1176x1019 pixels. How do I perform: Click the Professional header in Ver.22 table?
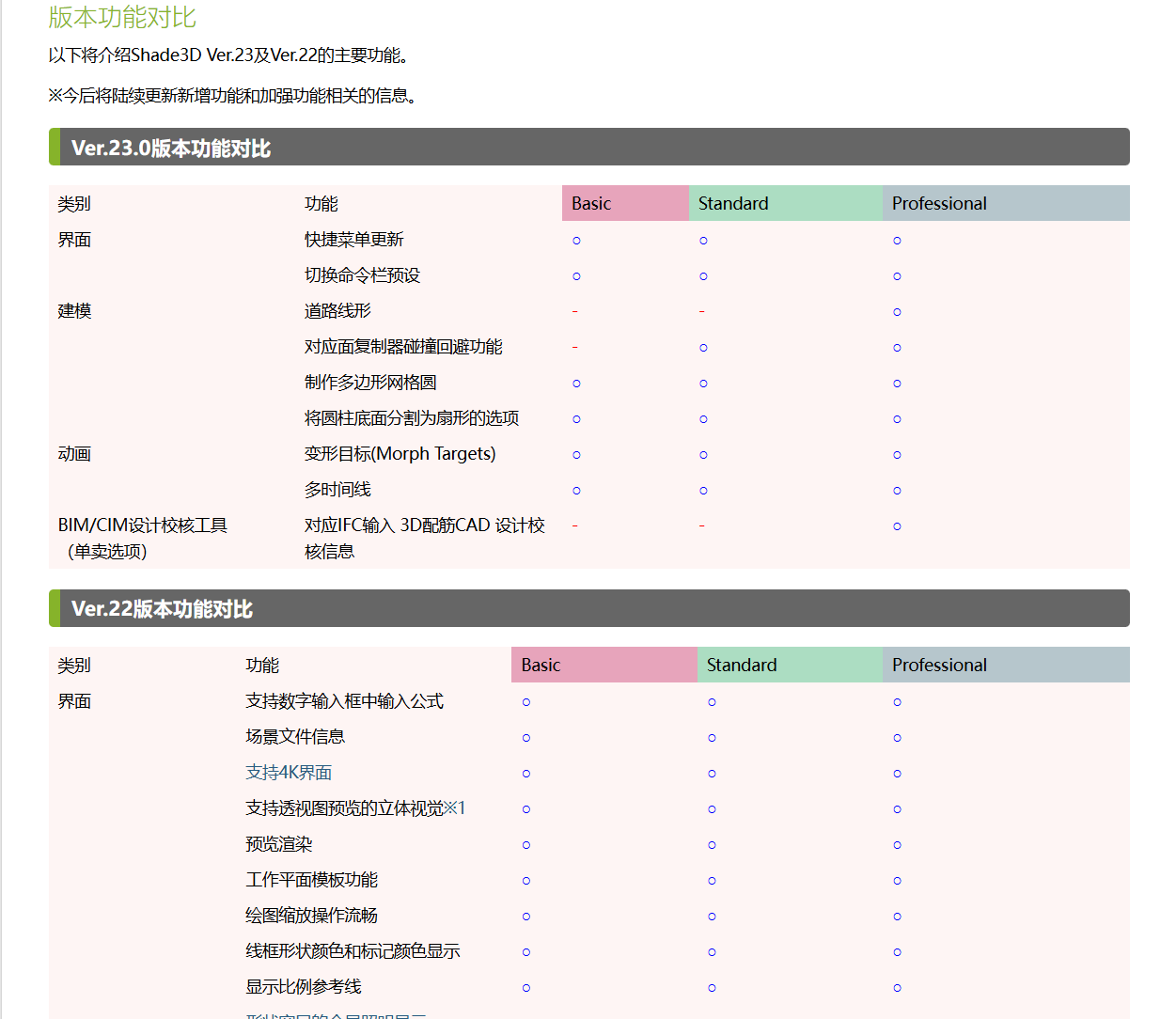coord(1006,665)
